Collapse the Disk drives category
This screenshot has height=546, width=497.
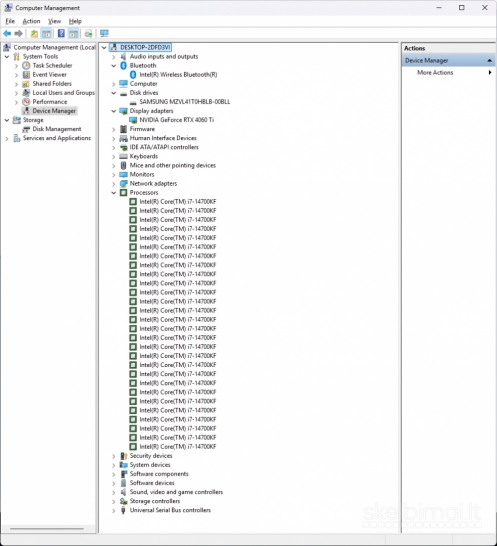point(114,93)
